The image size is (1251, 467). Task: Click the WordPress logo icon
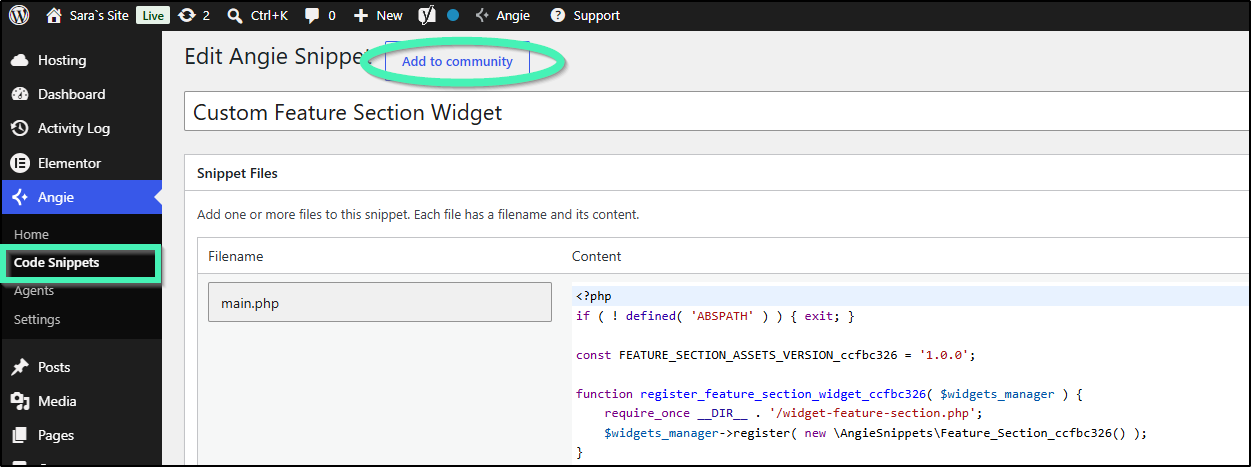[19, 15]
